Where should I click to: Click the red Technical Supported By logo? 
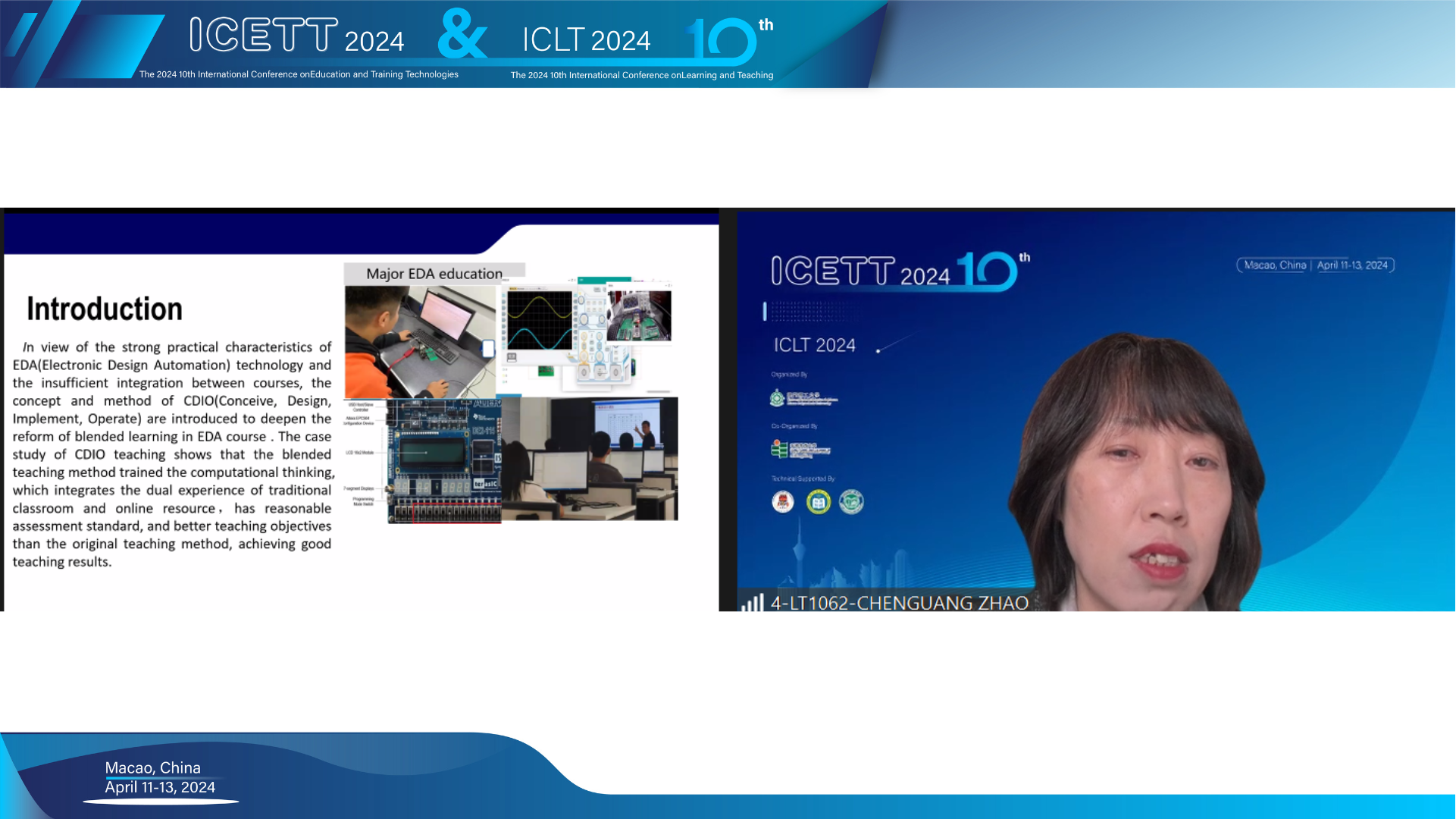(x=782, y=502)
